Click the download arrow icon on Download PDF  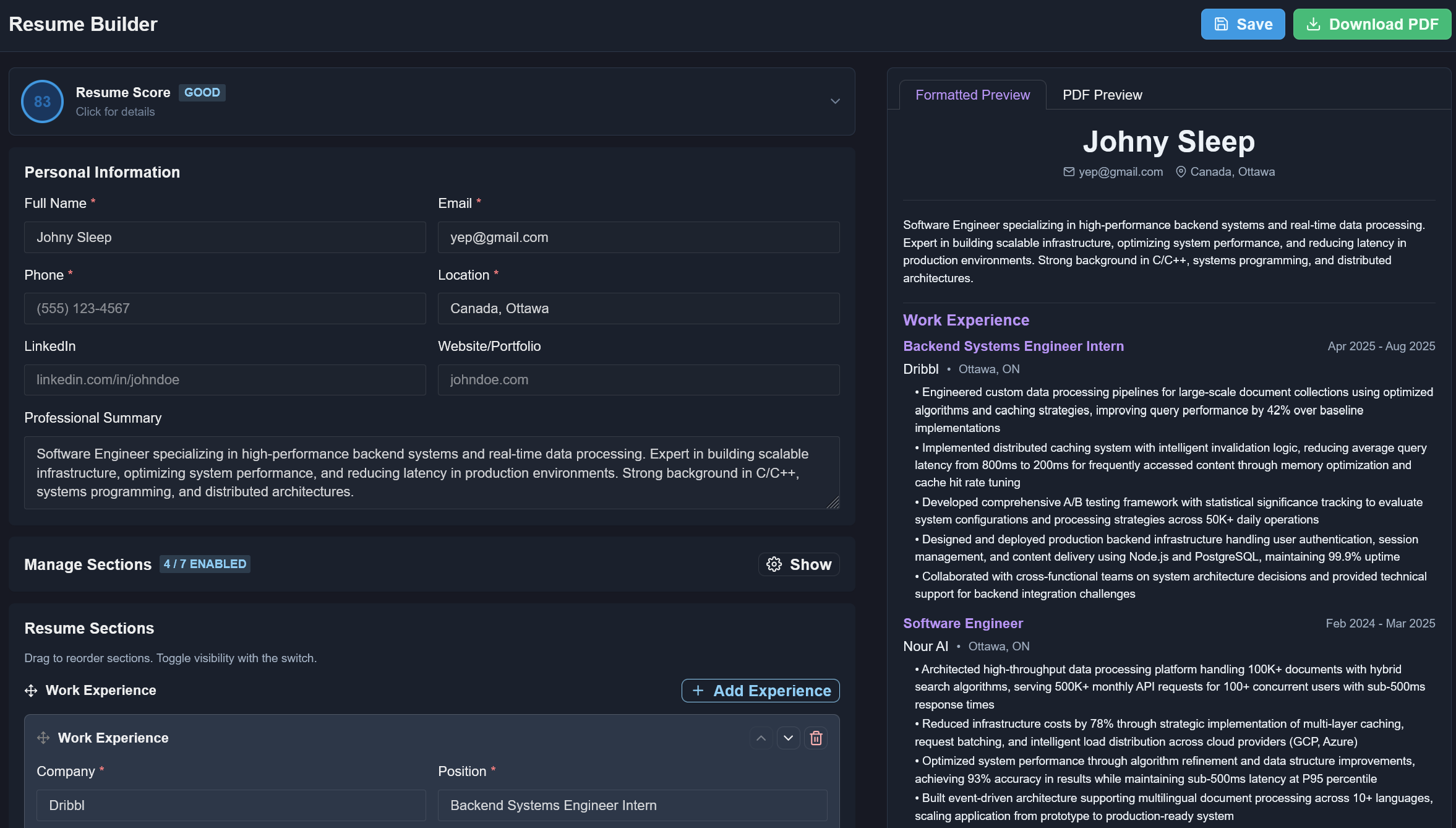1313,24
